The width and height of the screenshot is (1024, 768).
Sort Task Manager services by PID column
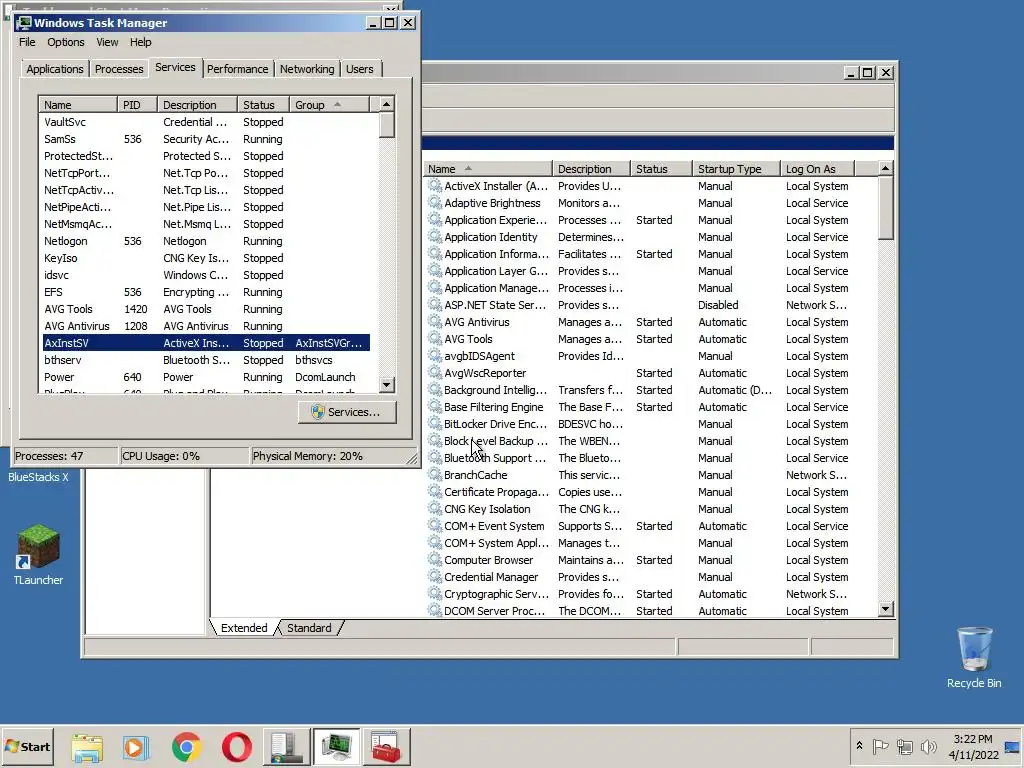[x=137, y=104]
